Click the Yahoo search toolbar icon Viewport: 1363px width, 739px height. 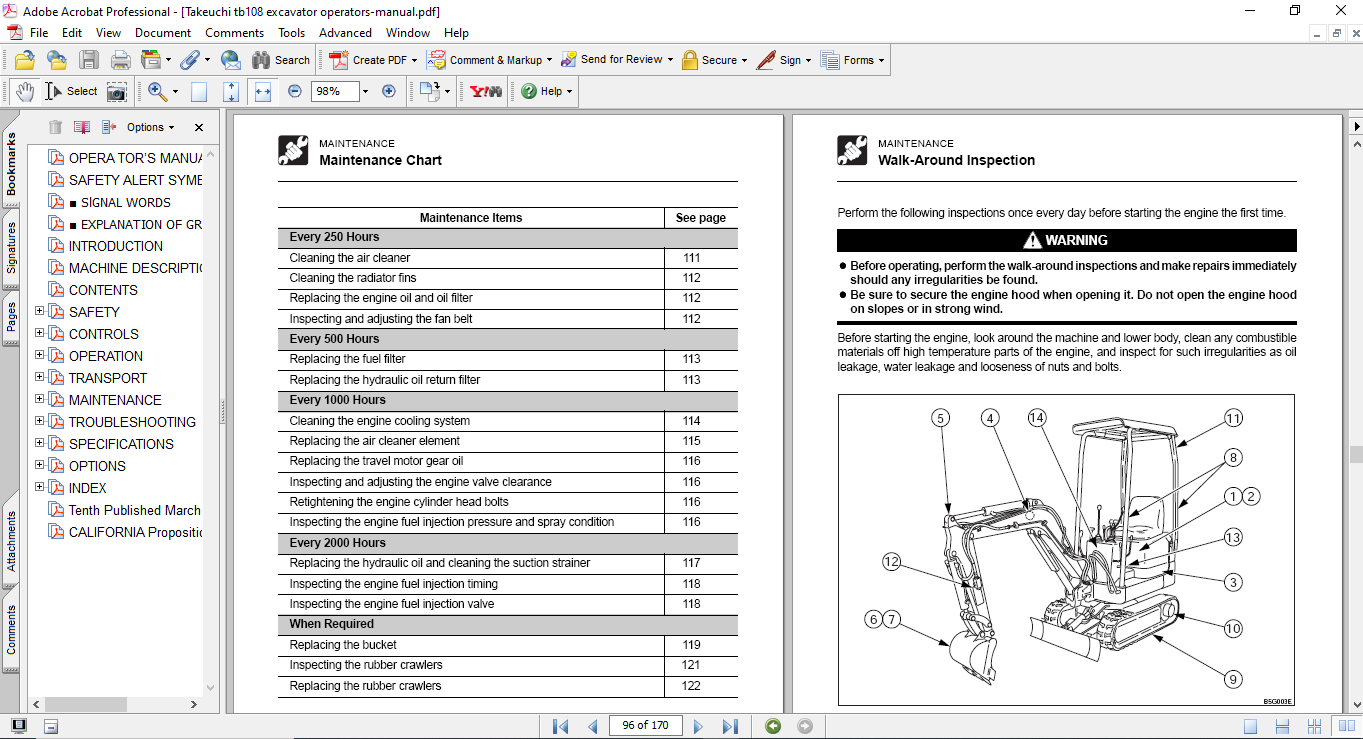(x=486, y=91)
